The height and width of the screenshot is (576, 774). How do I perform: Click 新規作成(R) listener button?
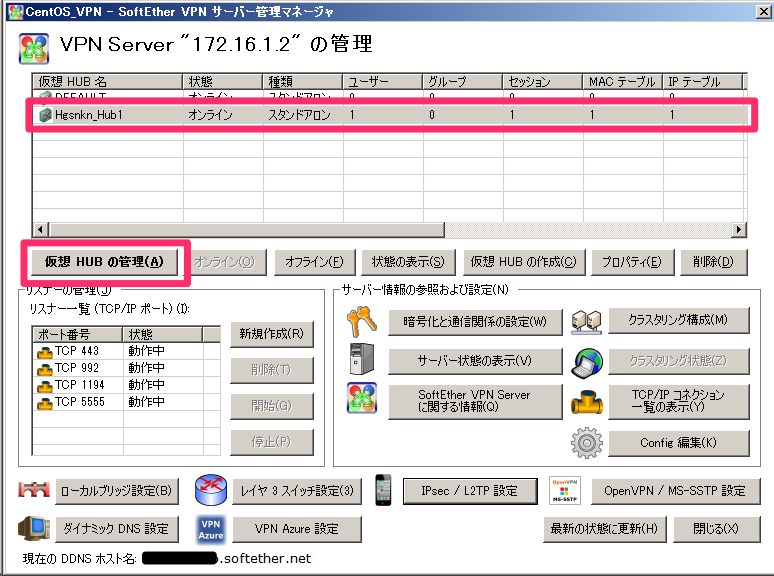(x=271, y=334)
